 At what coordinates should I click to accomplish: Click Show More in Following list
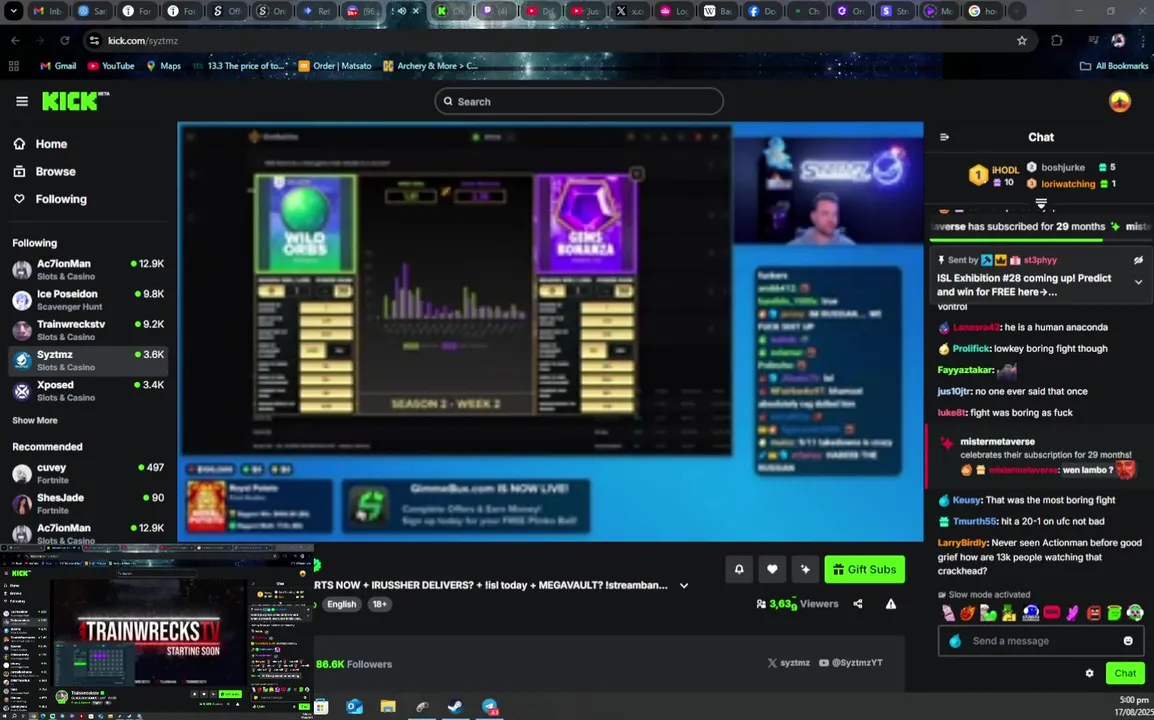pos(35,420)
